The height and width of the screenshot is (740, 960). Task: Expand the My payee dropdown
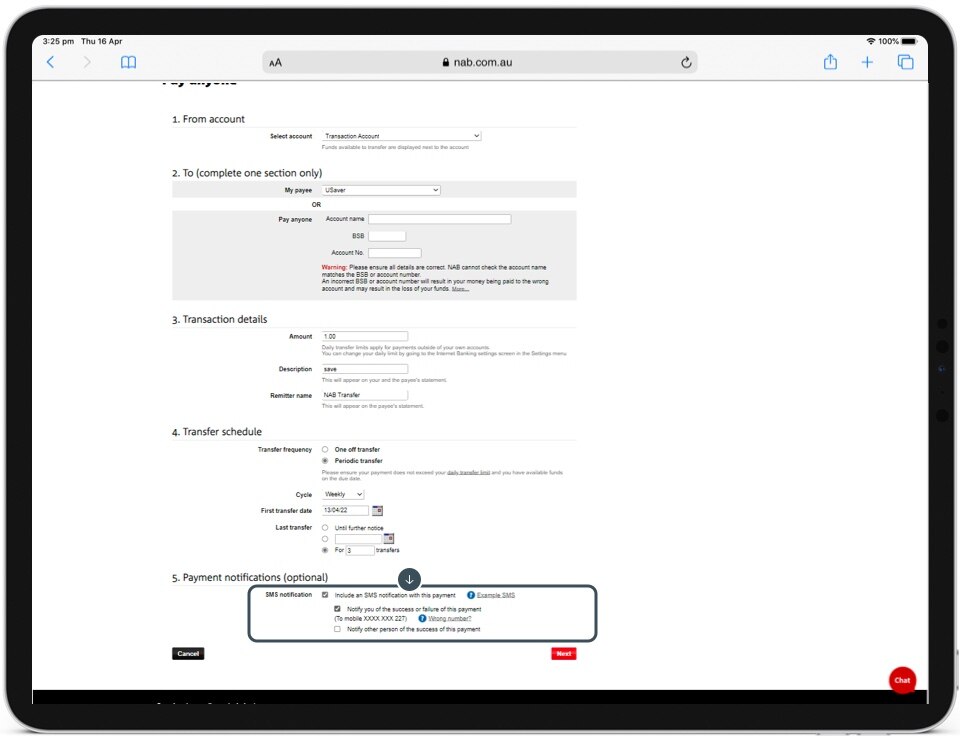381,190
